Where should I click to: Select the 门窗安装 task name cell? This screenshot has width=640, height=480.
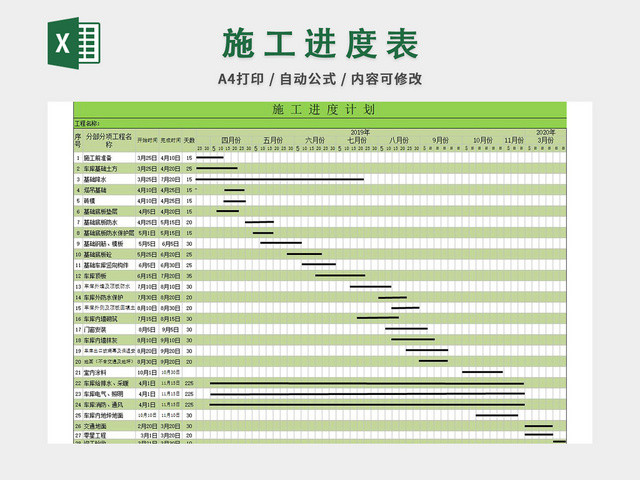pos(109,329)
